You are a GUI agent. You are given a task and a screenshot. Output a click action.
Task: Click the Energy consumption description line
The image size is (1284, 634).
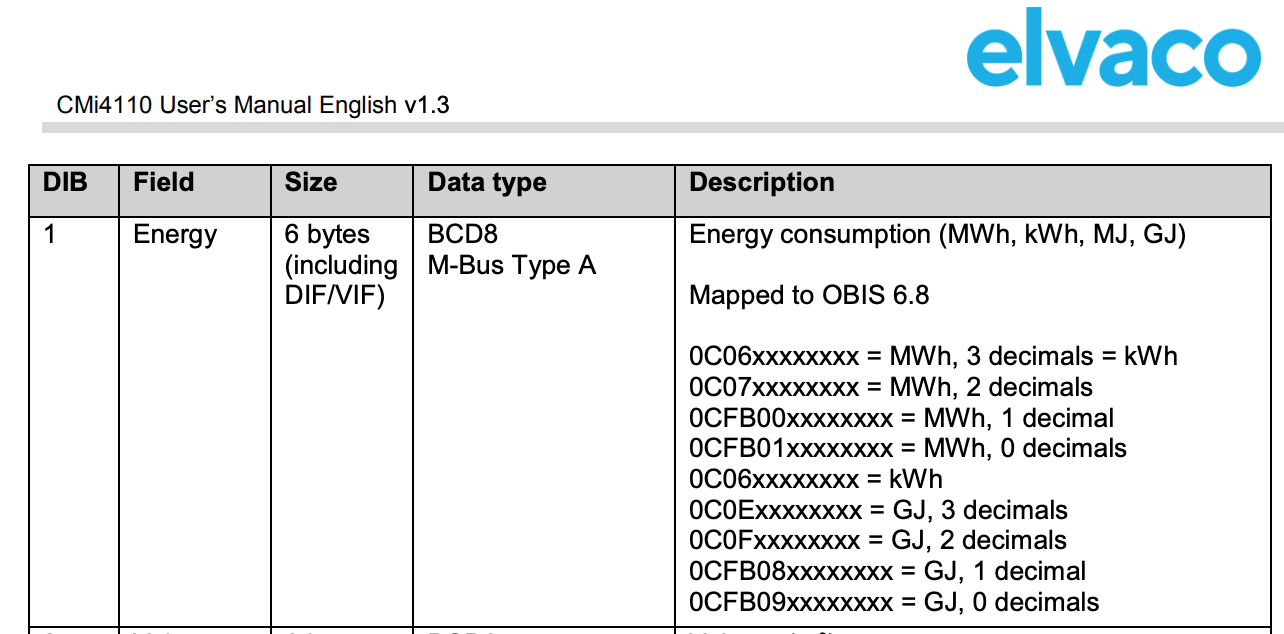[x=938, y=235]
